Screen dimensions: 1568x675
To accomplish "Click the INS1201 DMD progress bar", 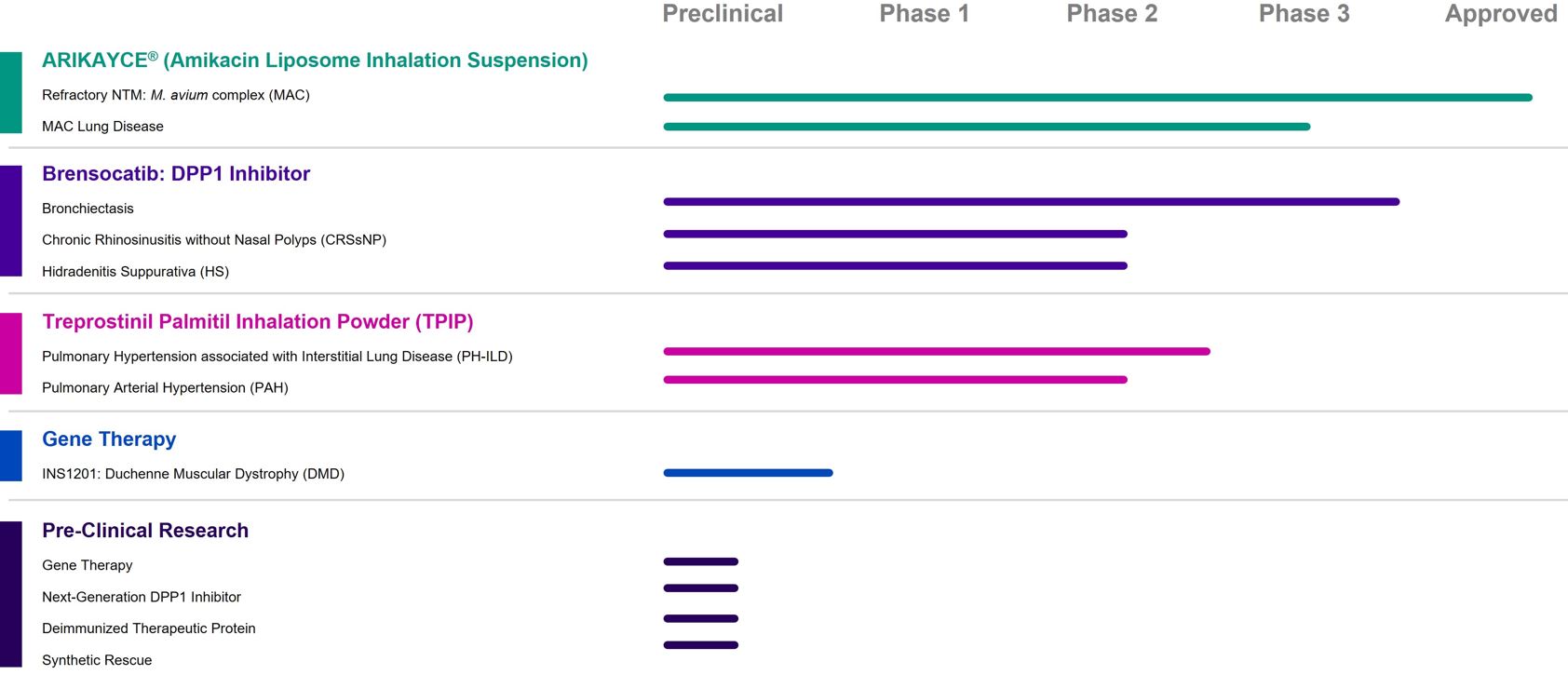I will (748, 473).
